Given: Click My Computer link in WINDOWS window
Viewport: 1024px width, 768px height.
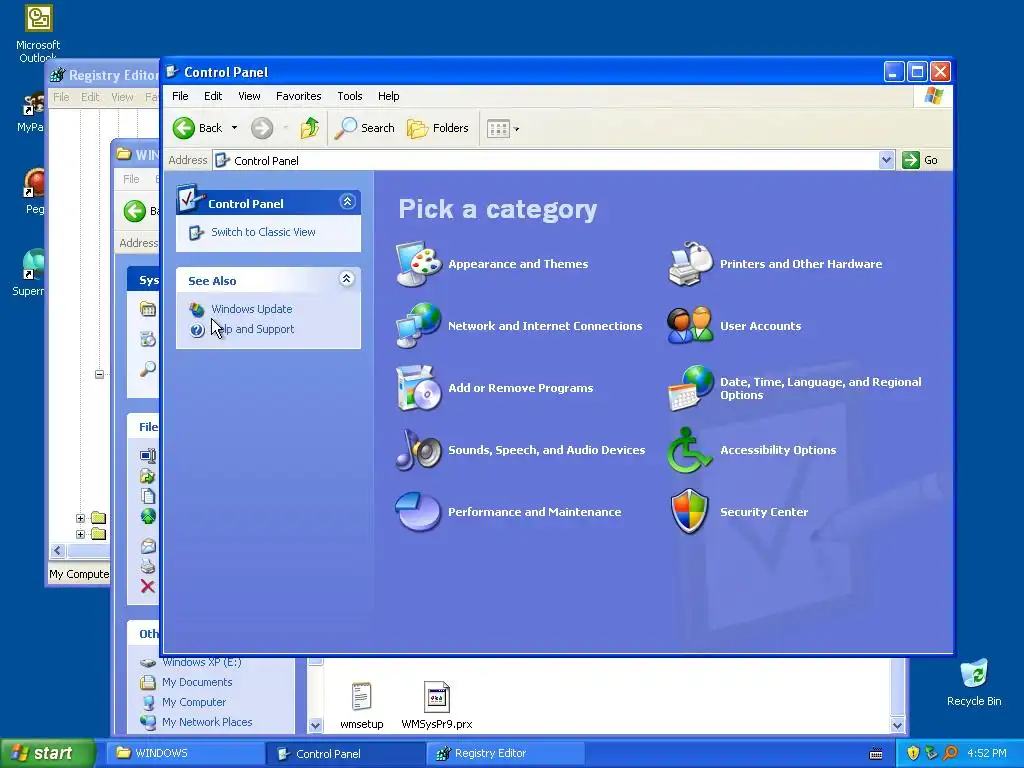Looking at the screenshot, I should 194,702.
